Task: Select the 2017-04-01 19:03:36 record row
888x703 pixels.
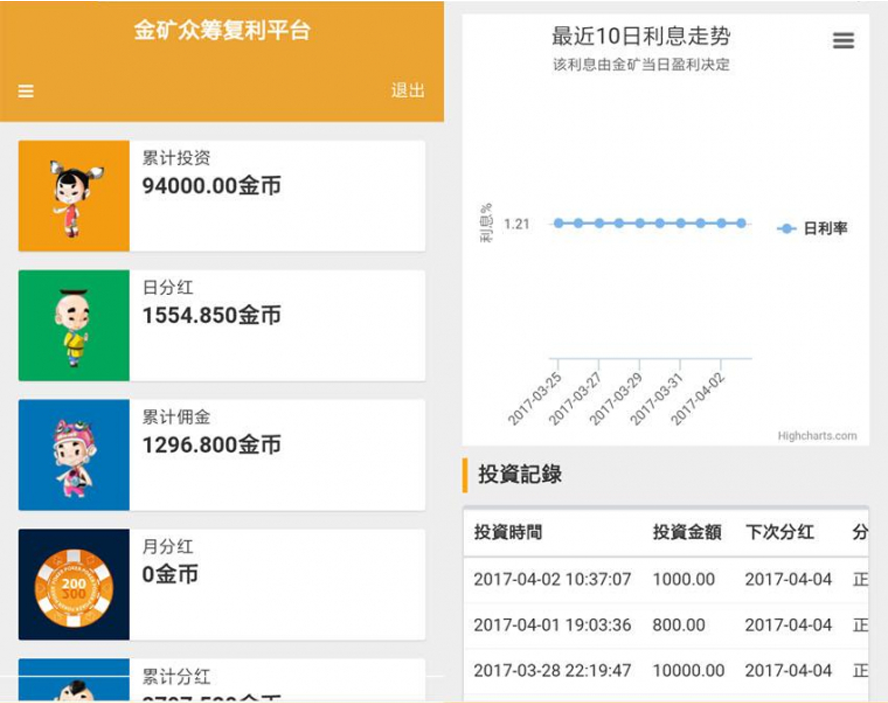Action: [666, 625]
